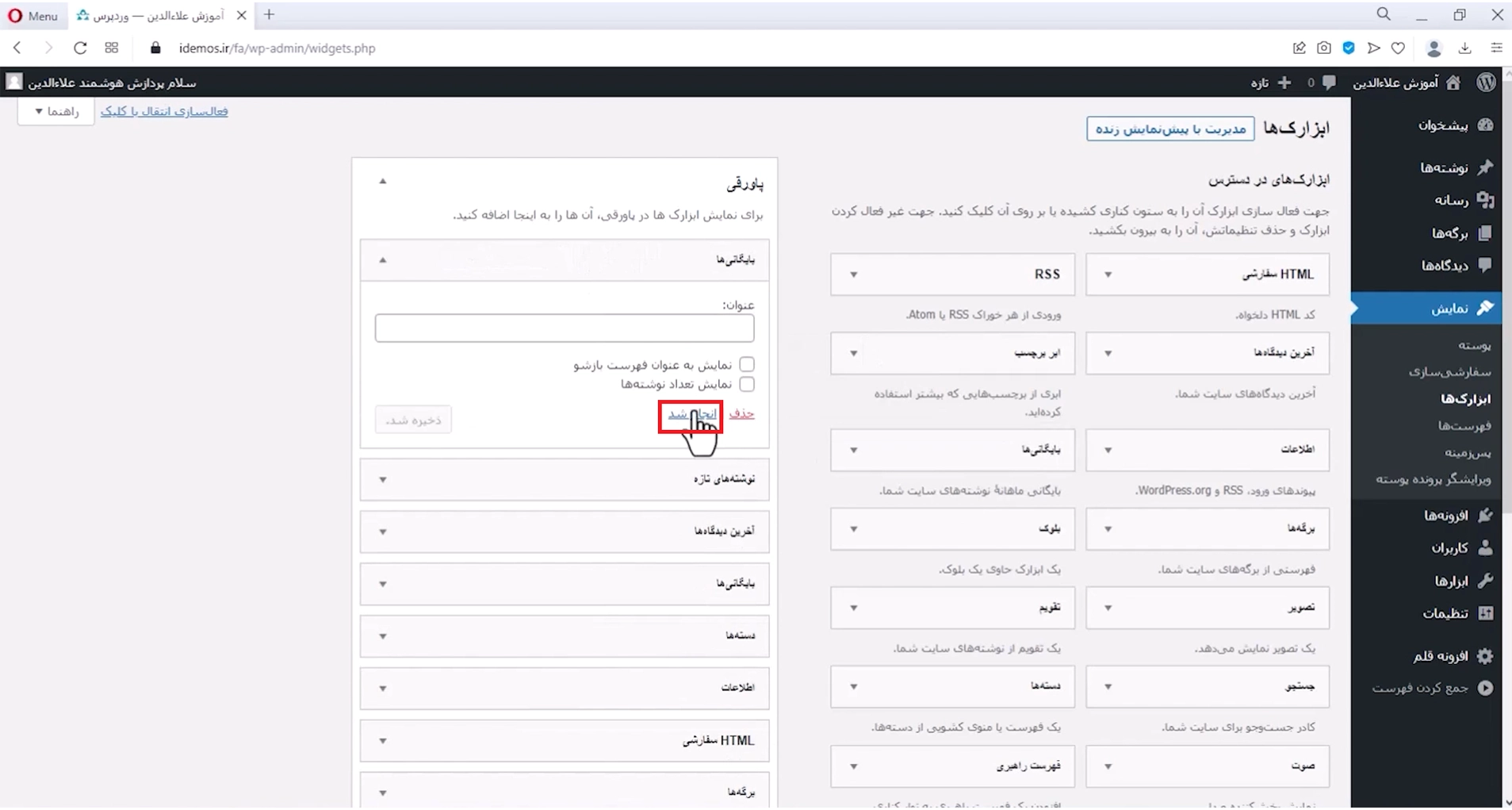Click the عنوان title text field
The image size is (1512, 810).
pyautogui.click(x=565, y=328)
